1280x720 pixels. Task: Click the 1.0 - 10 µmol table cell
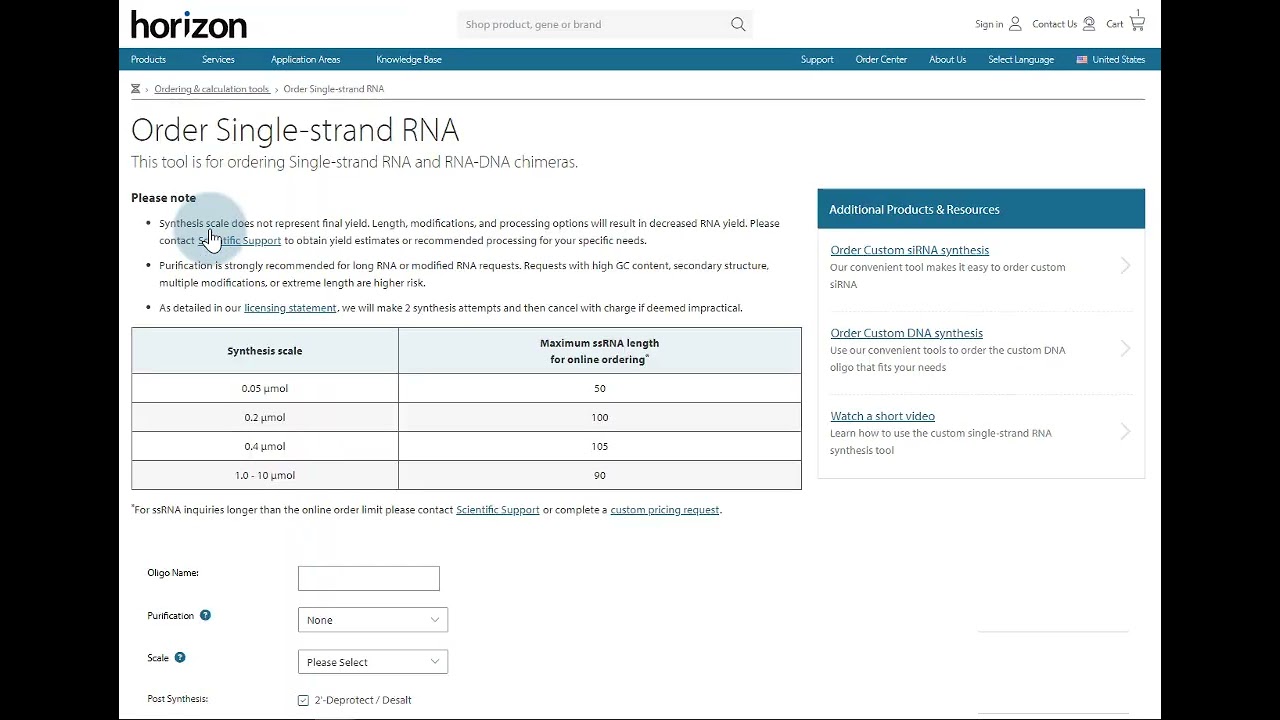pyautogui.click(x=265, y=475)
